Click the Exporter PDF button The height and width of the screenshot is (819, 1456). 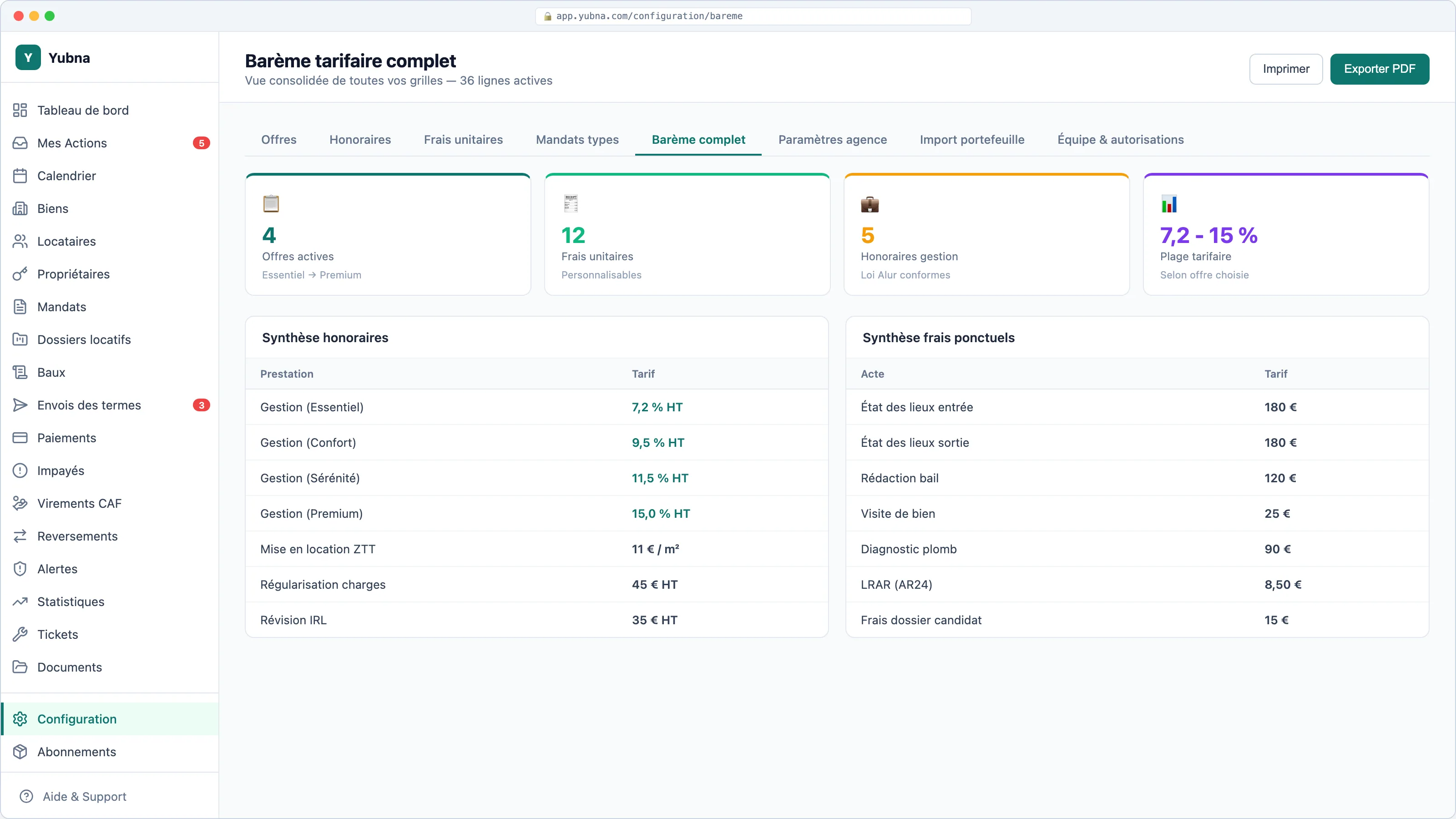click(x=1380, y=69)
